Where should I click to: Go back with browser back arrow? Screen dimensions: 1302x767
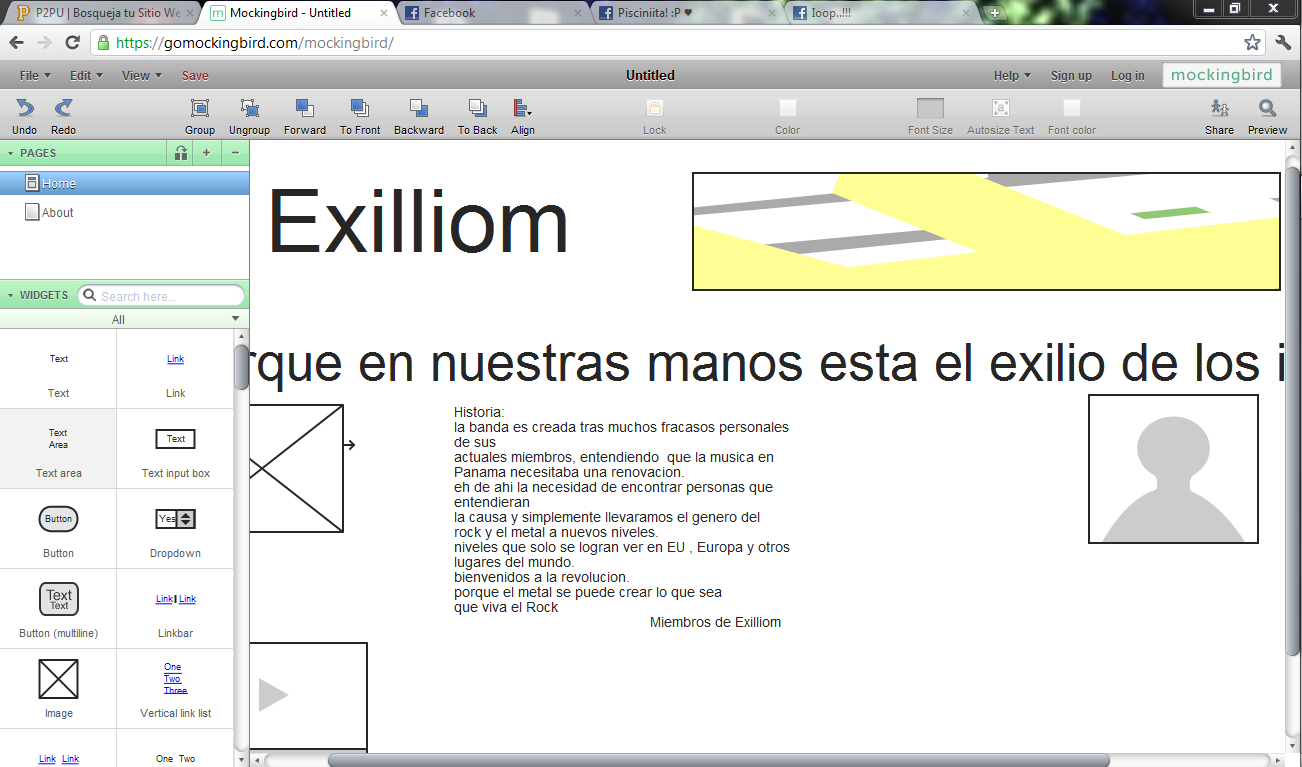click(x=16, y=43)
